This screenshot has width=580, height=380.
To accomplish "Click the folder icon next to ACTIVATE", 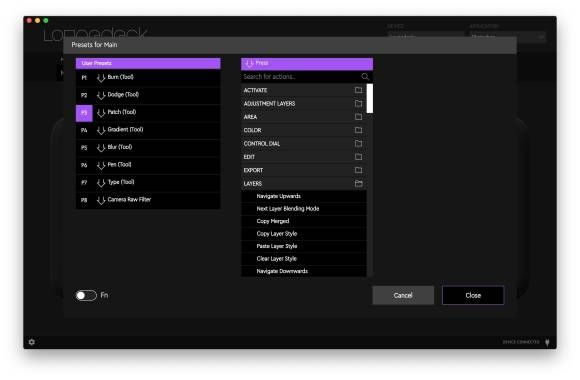I will (358, 90).
